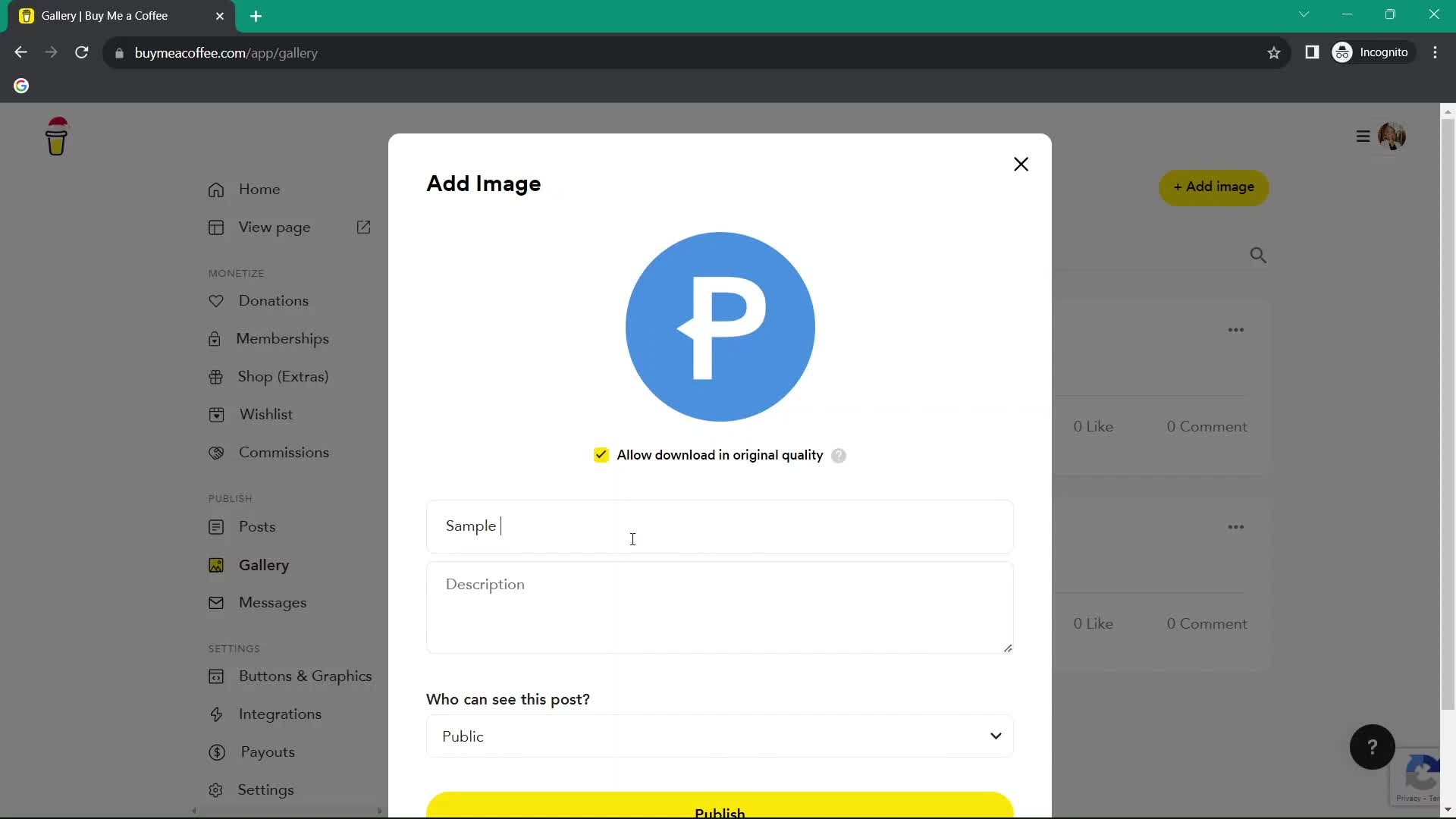Click the uploaded Pixiv logo image
Screen dimensions: 1456x819
pos(719,326)
